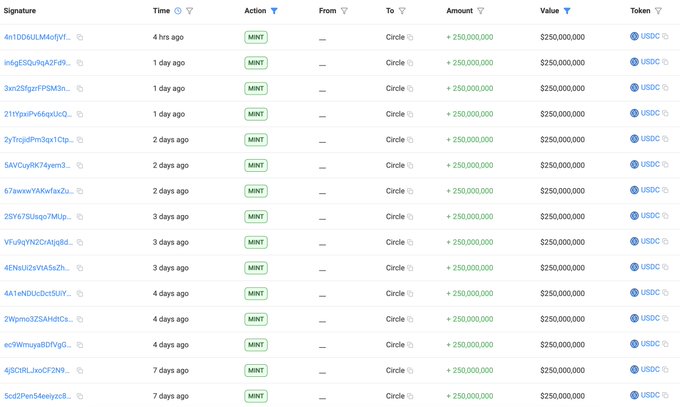Open transaction 2SY67SUsqo7MUp signature link
This screenshot has width=680, height=407.
point(37,216)
